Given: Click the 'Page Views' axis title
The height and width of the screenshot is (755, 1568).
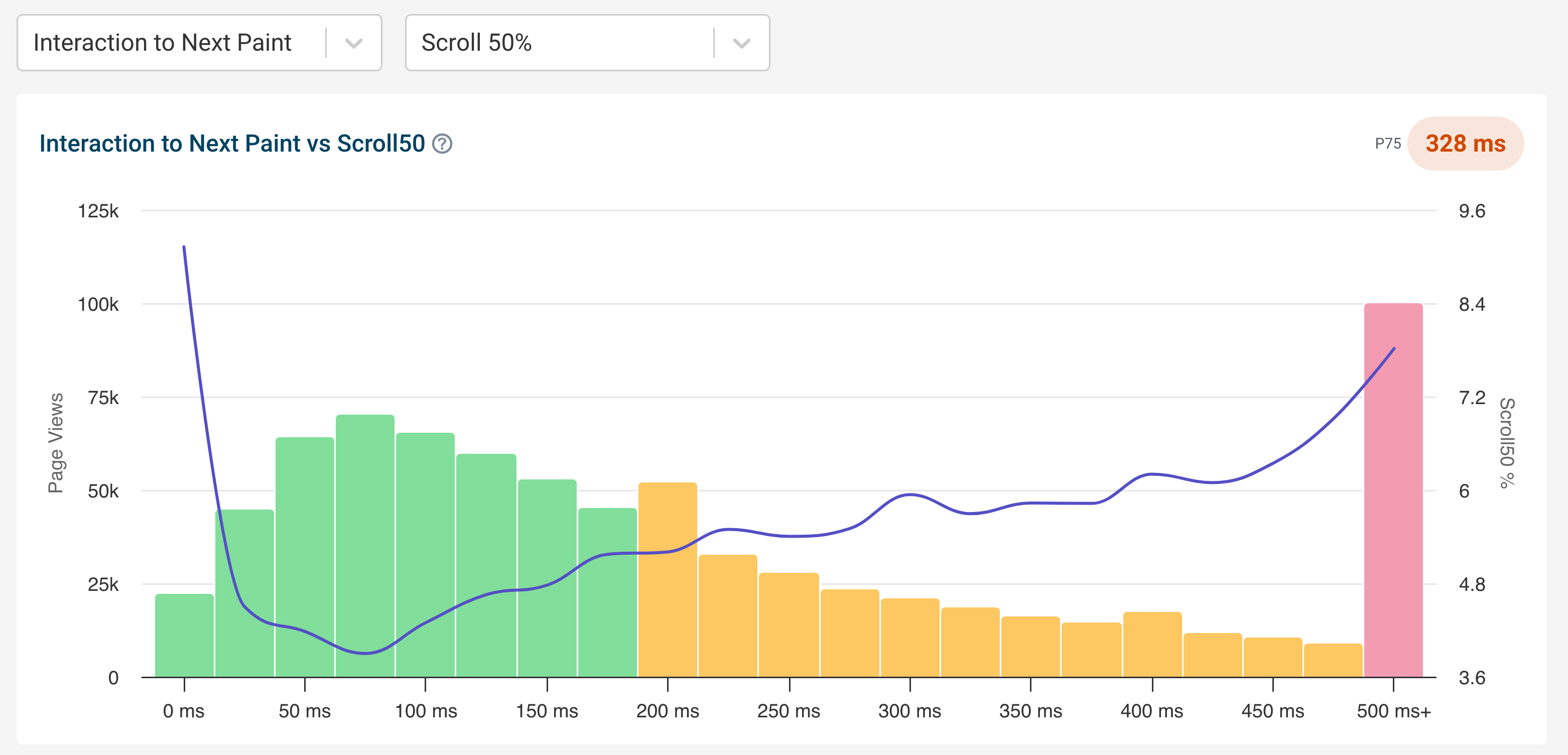Looking at the screenshot, I should point(55,443).
